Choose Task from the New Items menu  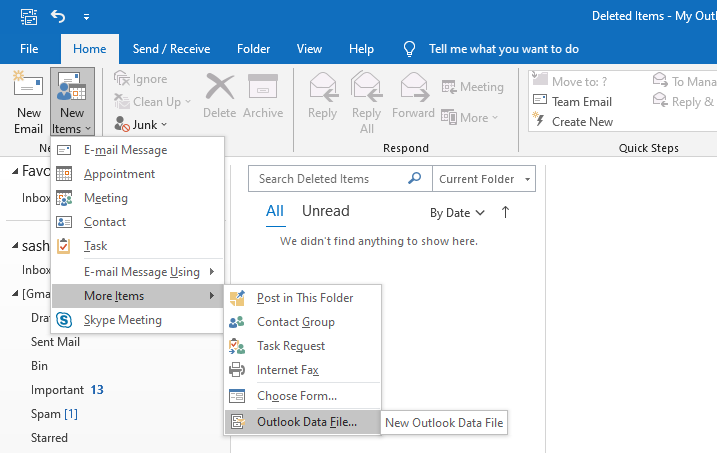click(138, 246)
